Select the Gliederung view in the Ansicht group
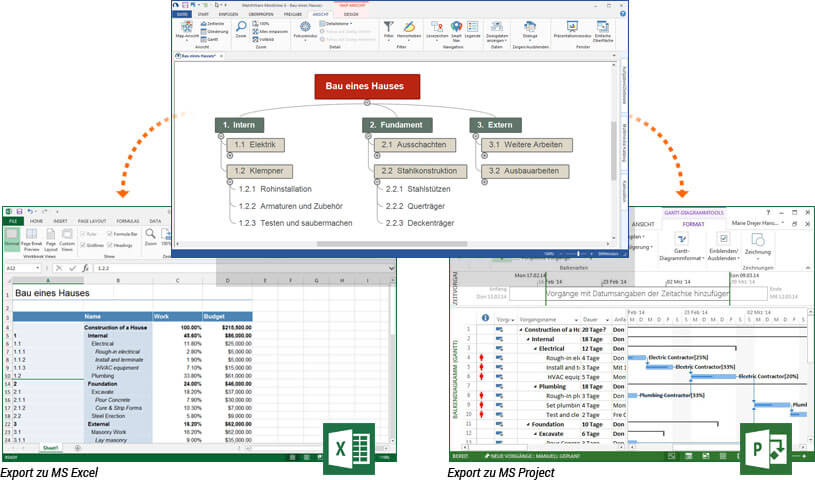 (x=214, y=32)
